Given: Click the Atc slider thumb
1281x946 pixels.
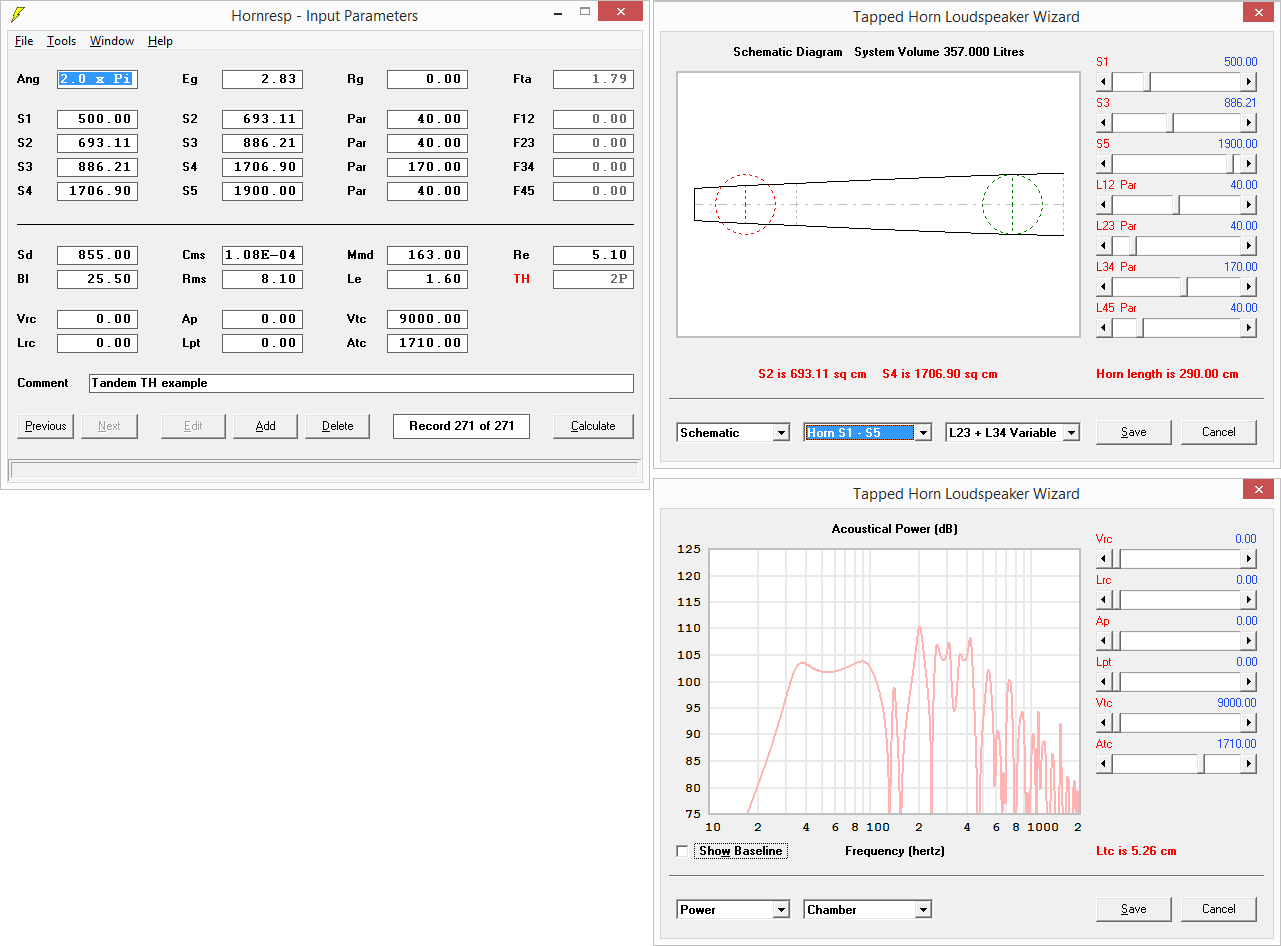Looking at the screenshot, I should 1201,764.
